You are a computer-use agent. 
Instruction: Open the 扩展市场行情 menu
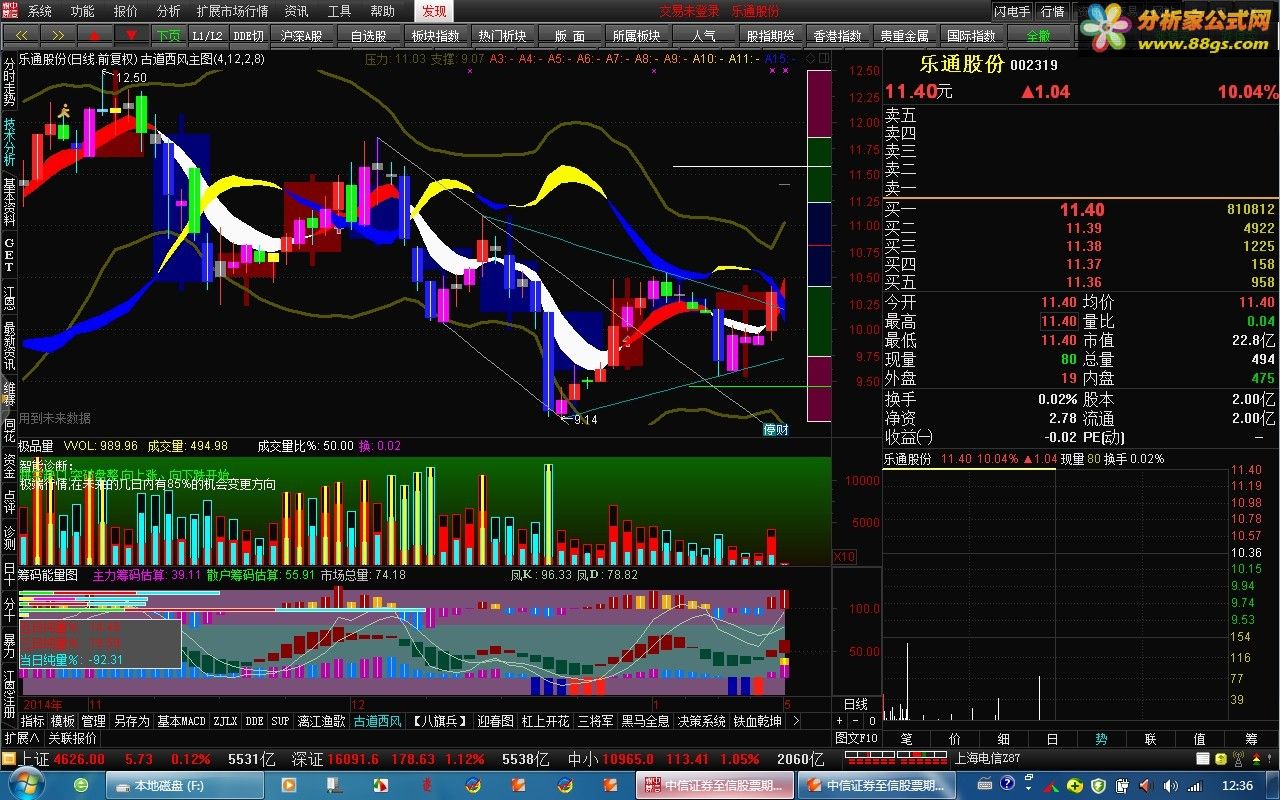tap(232, 11)
